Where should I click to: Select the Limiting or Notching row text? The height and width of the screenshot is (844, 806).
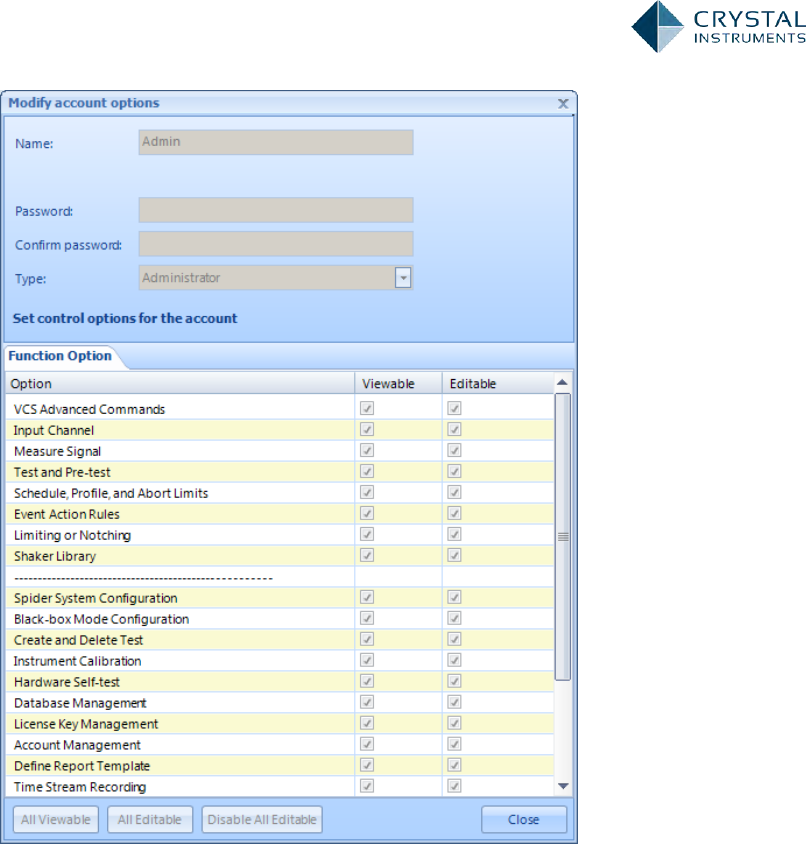[x=72, y=535]
